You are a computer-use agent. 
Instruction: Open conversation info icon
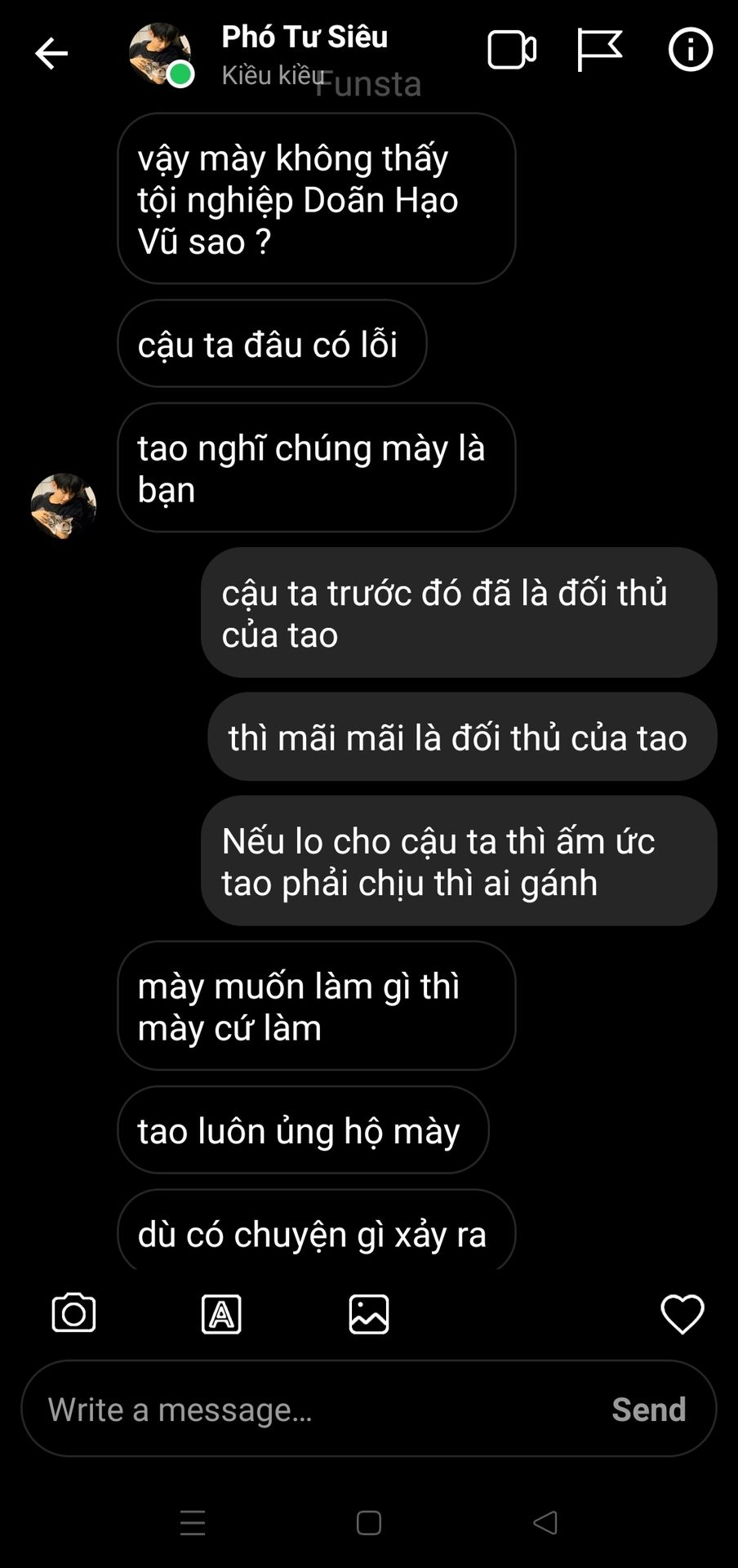tap(691, 50)
